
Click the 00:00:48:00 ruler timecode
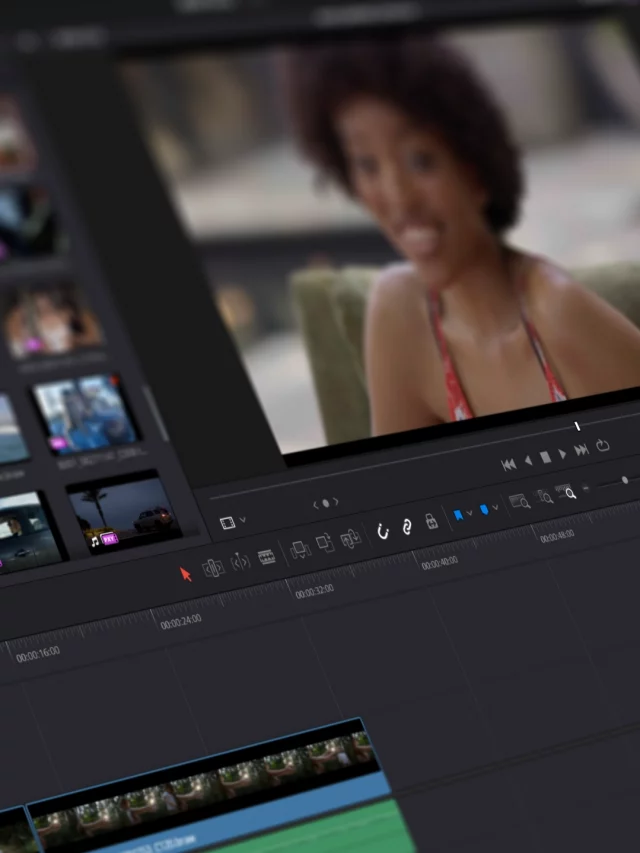pyautogui.click(x=557, y=537)
